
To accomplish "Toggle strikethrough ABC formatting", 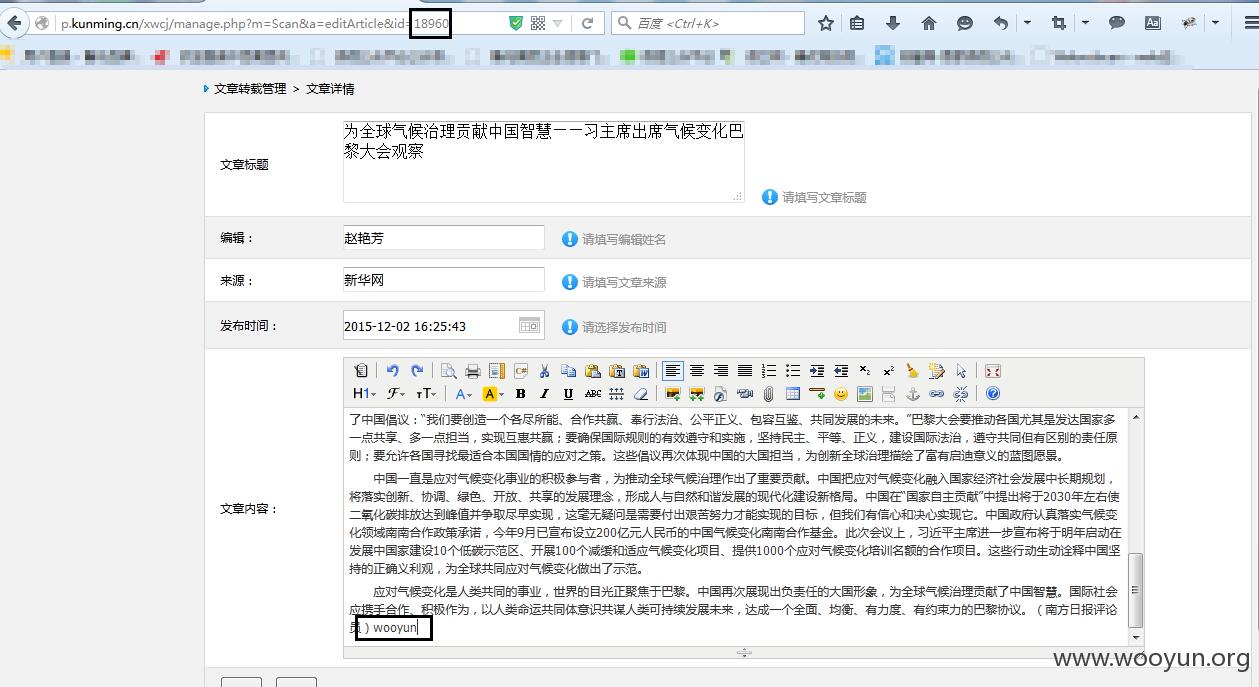I will 592,394.
